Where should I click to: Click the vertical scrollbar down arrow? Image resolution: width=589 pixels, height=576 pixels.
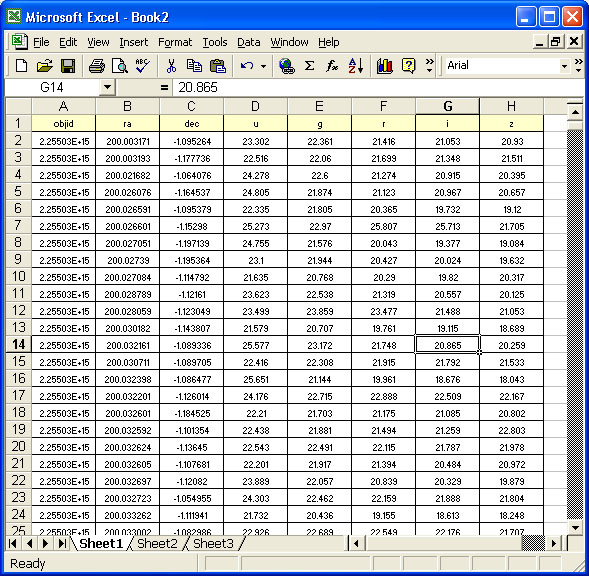click(x=575, y=528)
